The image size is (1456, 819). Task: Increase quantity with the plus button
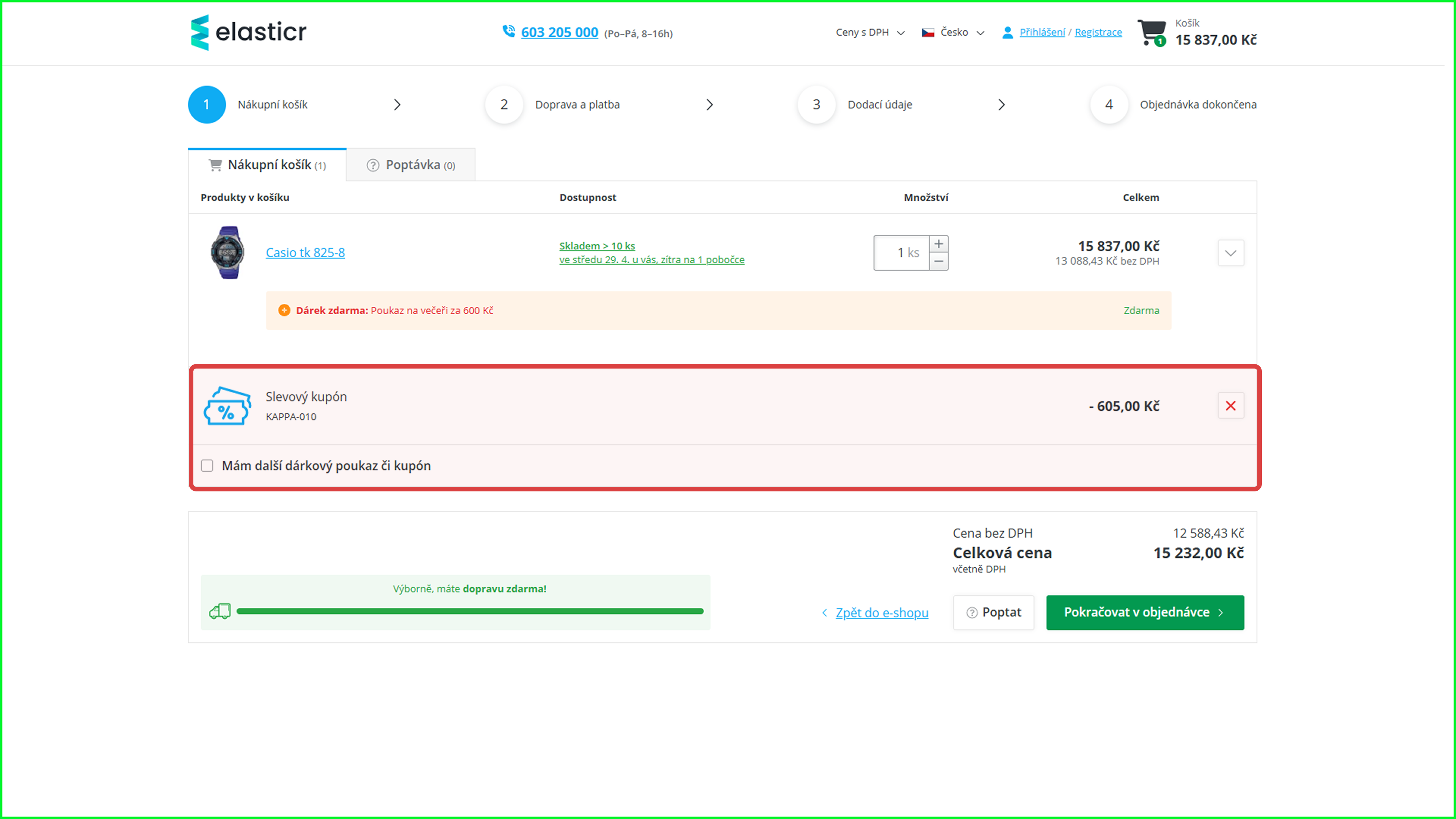coord(939,243)
